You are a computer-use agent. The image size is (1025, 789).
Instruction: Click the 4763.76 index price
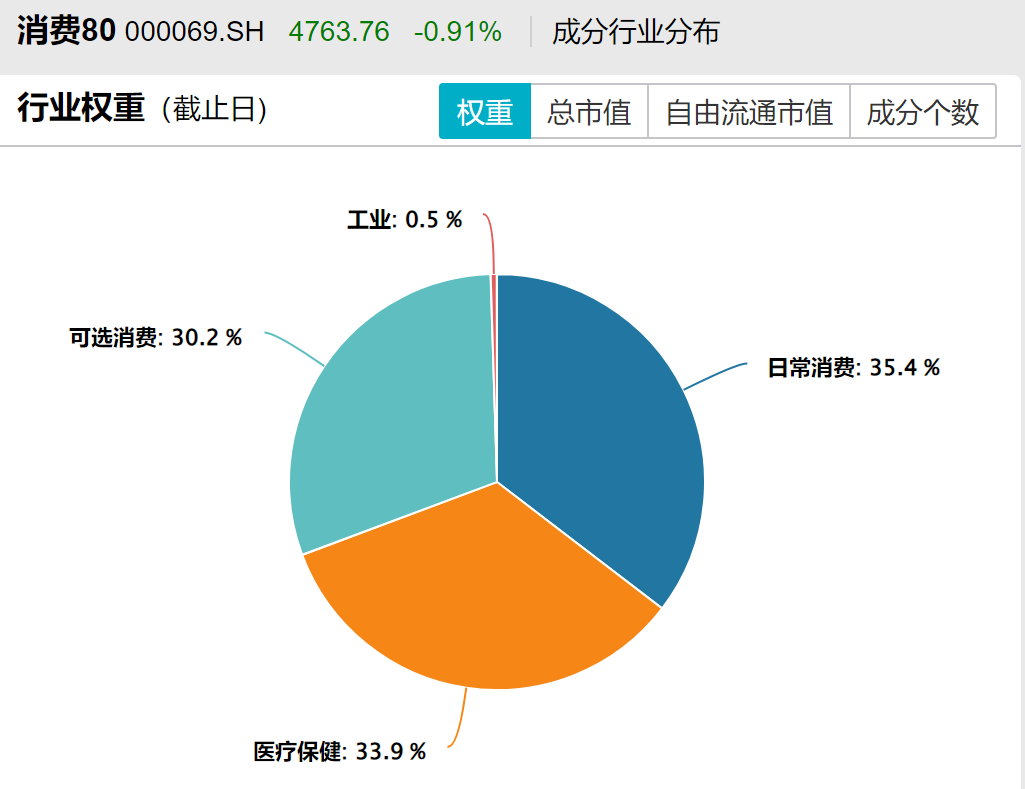339,32
